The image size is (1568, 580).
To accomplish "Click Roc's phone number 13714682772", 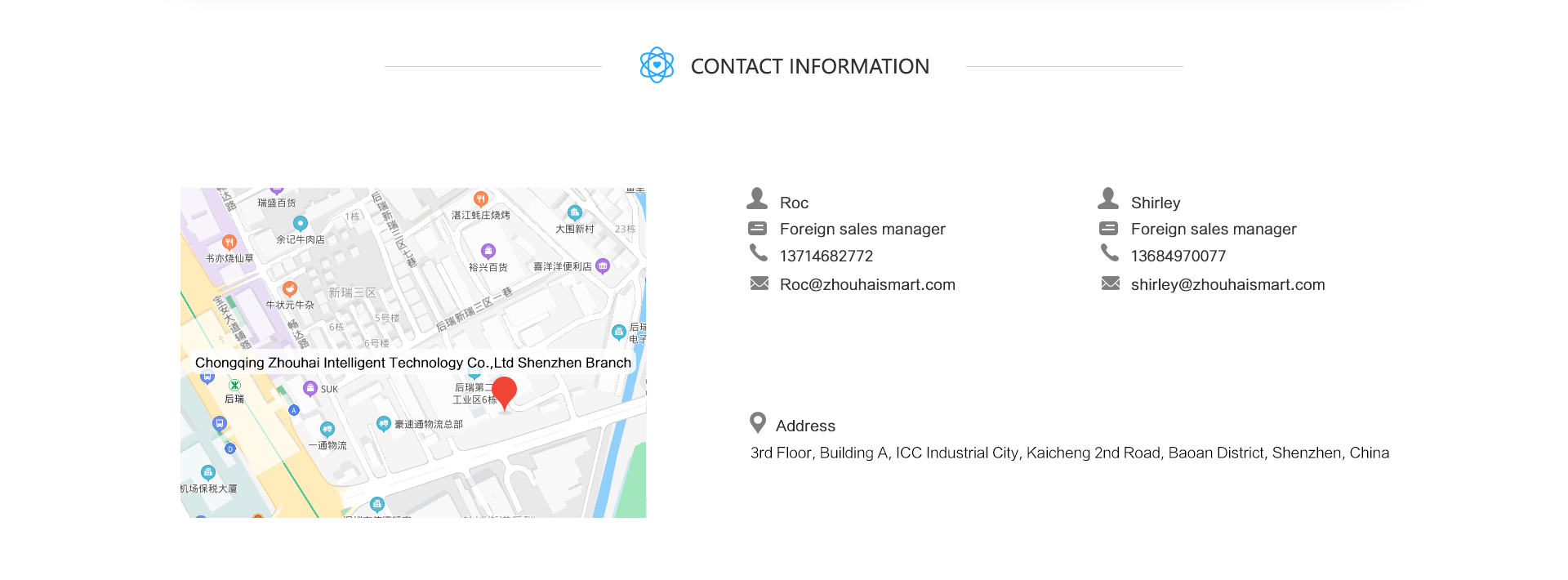I will click(826, 256).
